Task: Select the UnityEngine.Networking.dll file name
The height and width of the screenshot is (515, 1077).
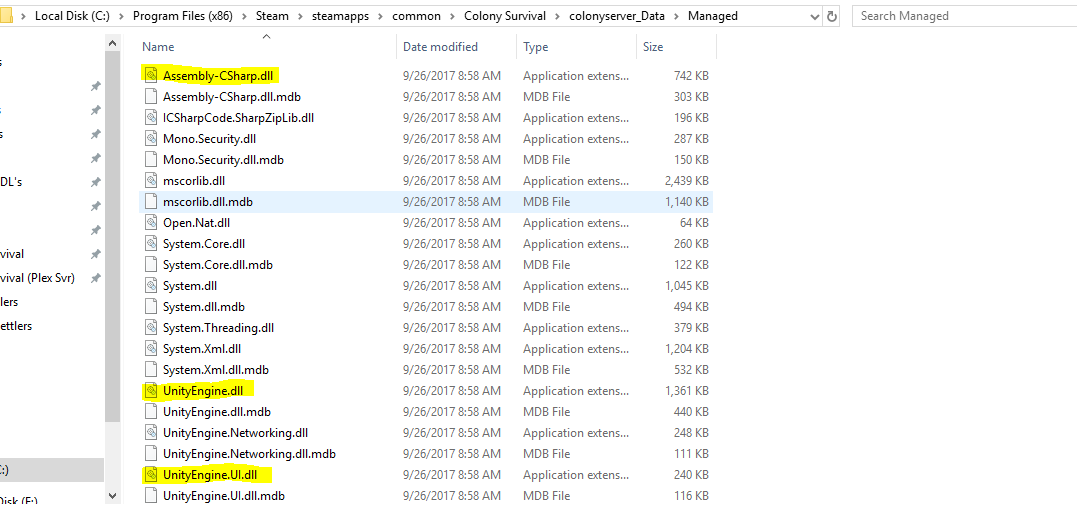Action: (236, 433)
